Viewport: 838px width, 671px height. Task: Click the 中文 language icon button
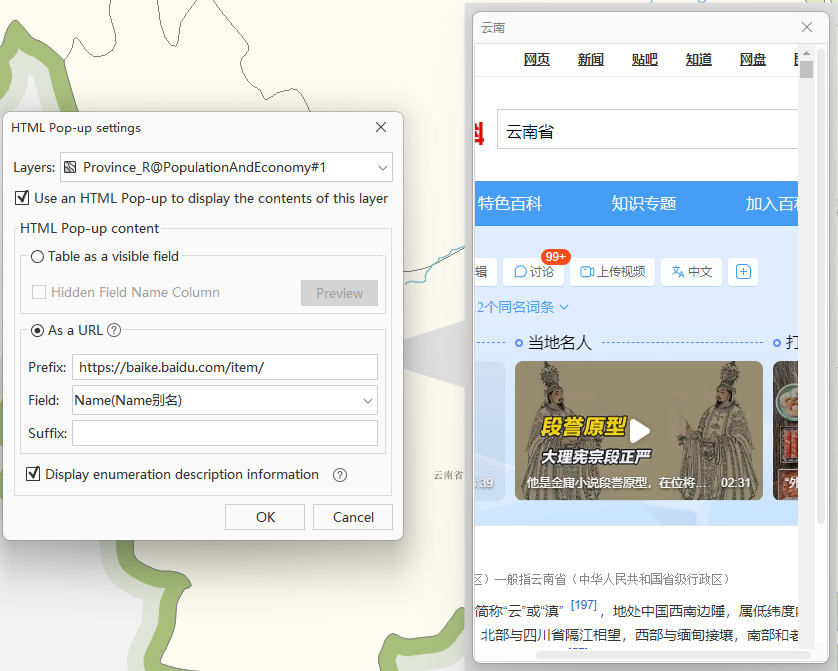click(691, 271)
